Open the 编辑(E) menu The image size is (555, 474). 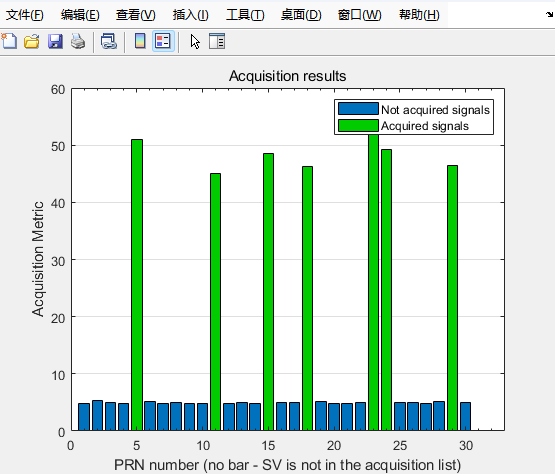pyautogui.click(x=80, y=15)
